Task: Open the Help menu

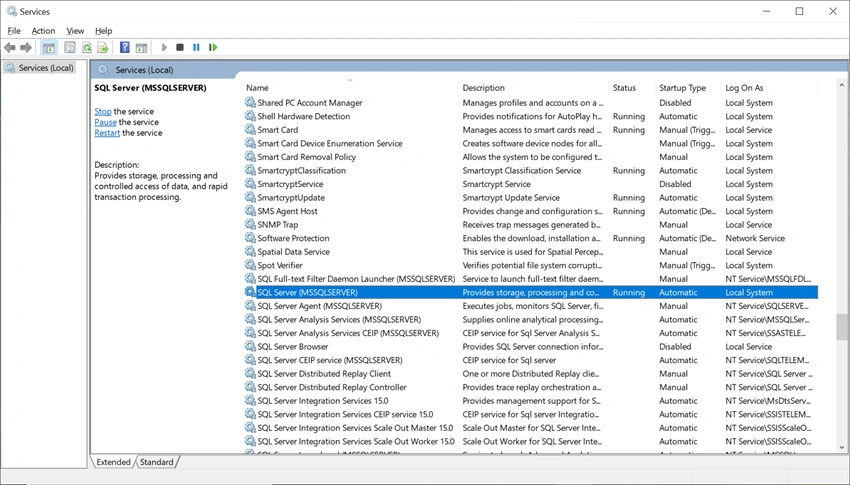Action: coord(104,31)
